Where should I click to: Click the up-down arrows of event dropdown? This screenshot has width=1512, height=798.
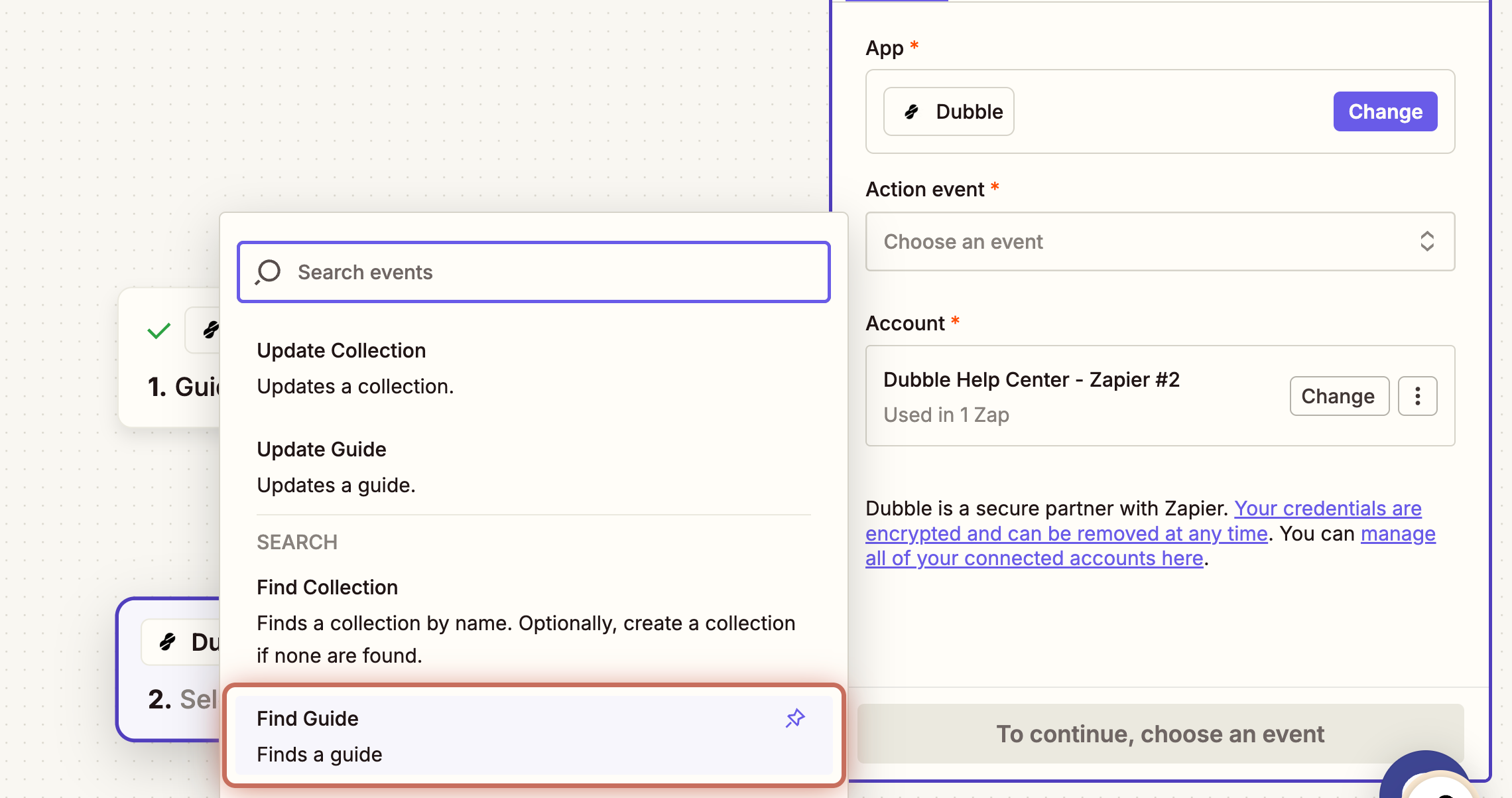click(1427, 241)
